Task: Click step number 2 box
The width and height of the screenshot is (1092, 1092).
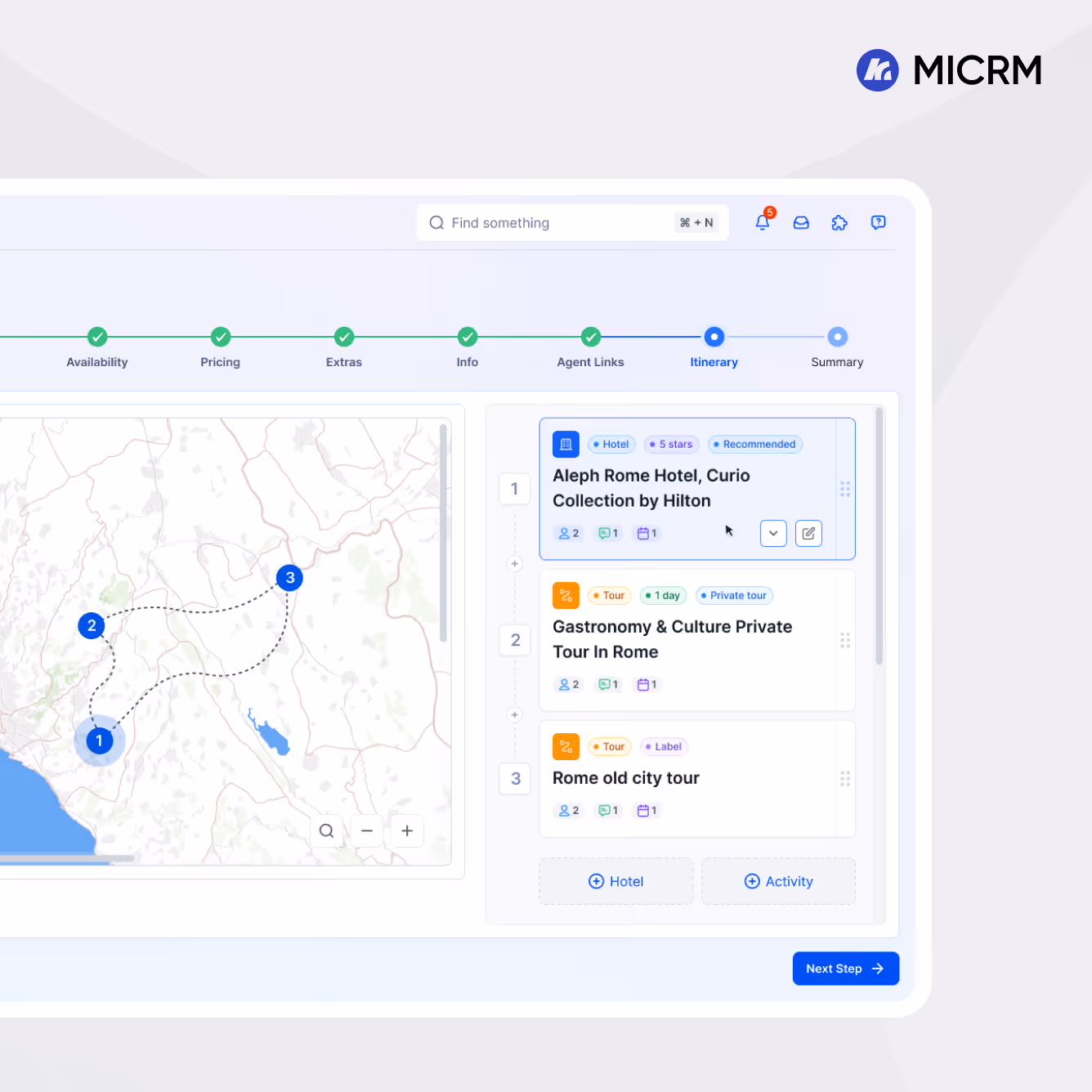Action: (515, 640)
